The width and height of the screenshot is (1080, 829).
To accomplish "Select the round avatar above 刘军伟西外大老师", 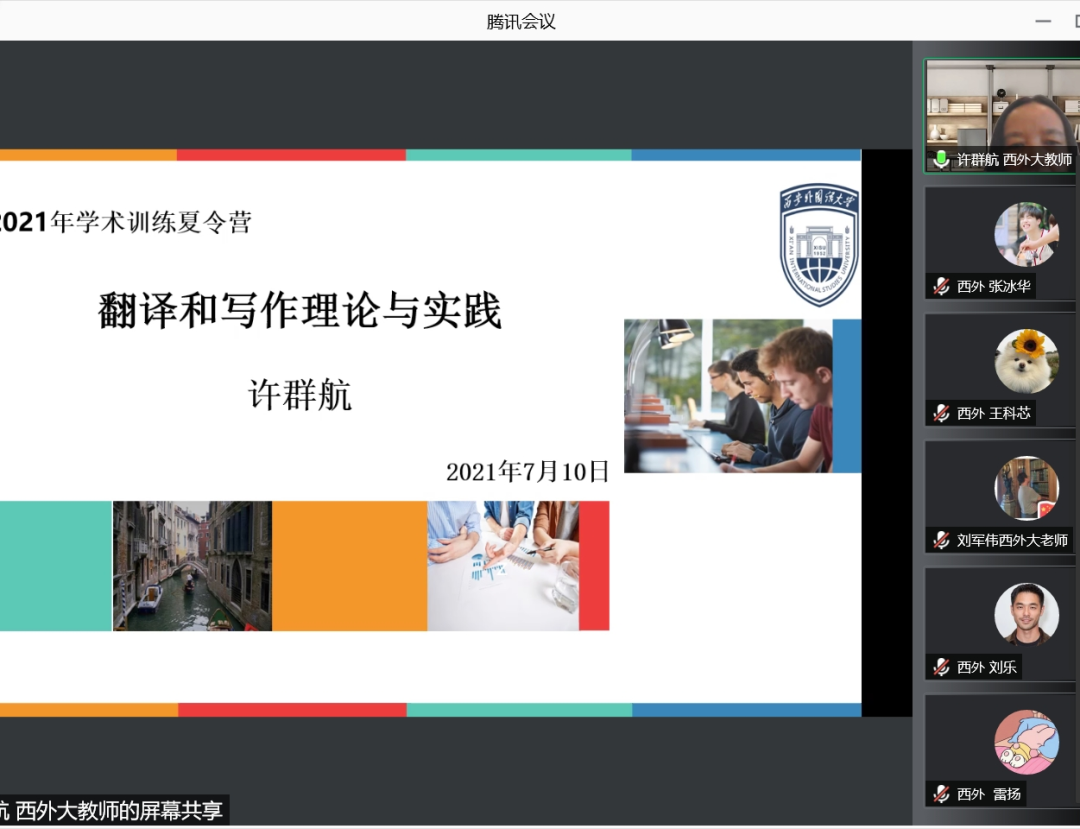I will pos(1026,488).
